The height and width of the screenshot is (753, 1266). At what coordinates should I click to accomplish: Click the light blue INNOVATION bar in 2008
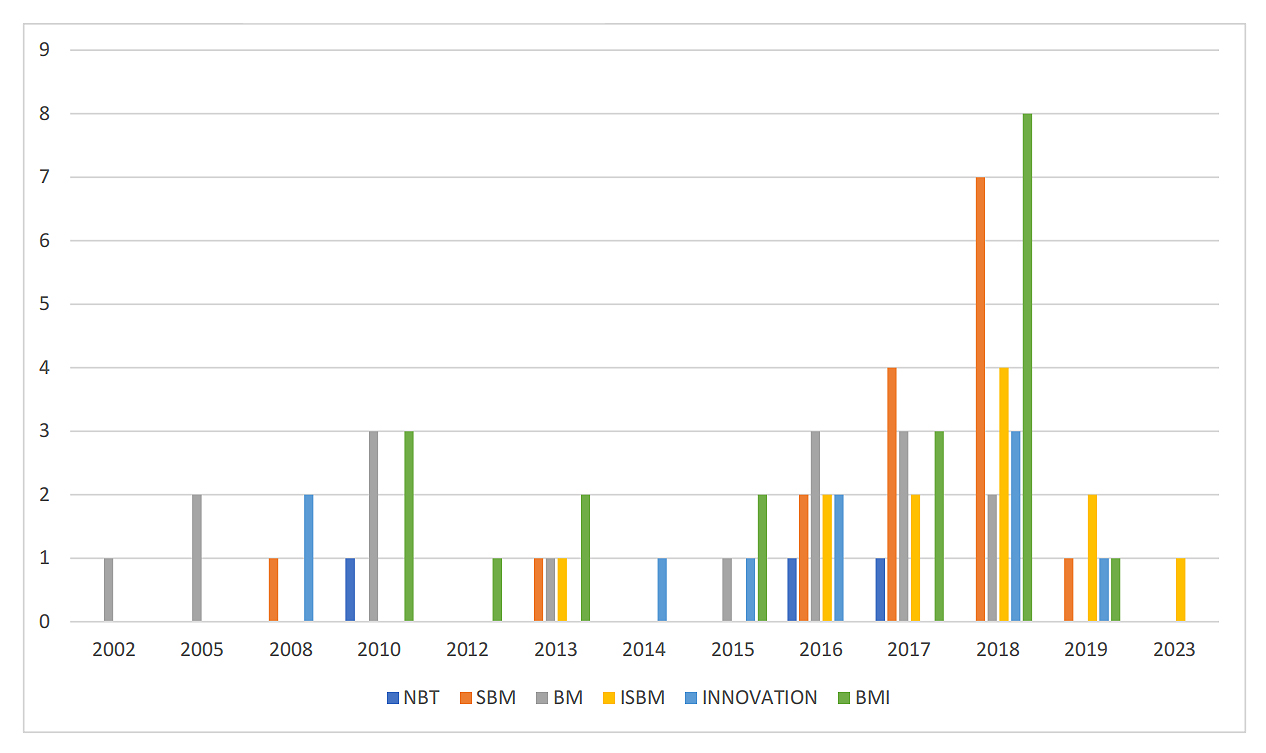[x=309, y=558]
